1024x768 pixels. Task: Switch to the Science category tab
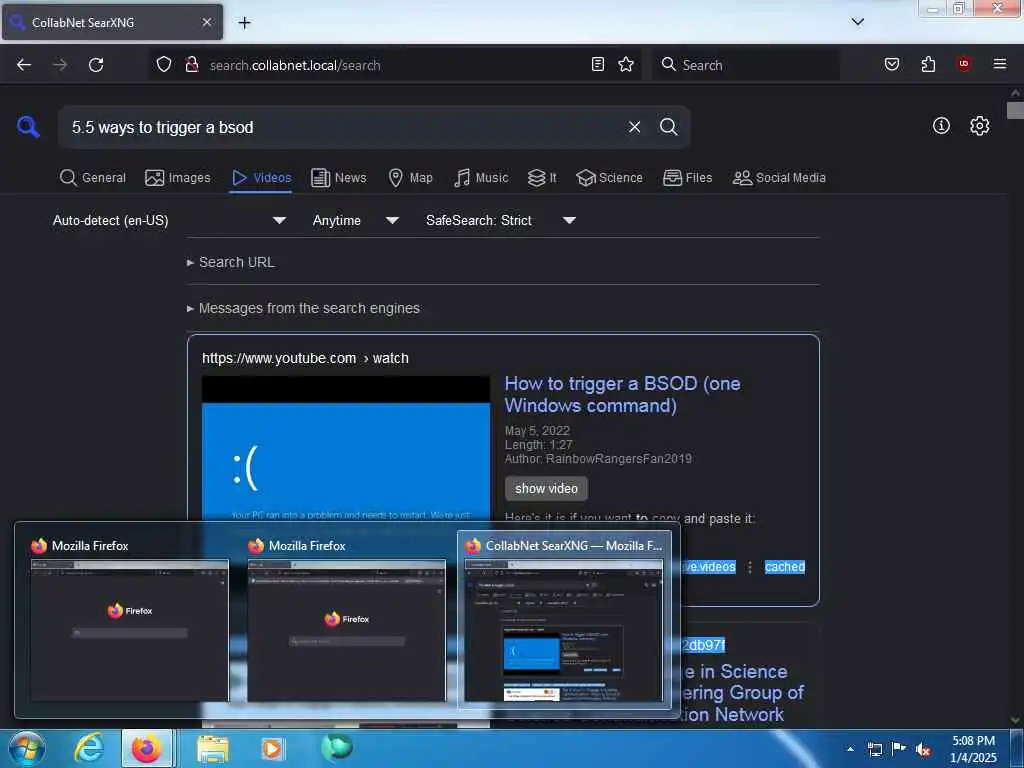click(609, 178)
